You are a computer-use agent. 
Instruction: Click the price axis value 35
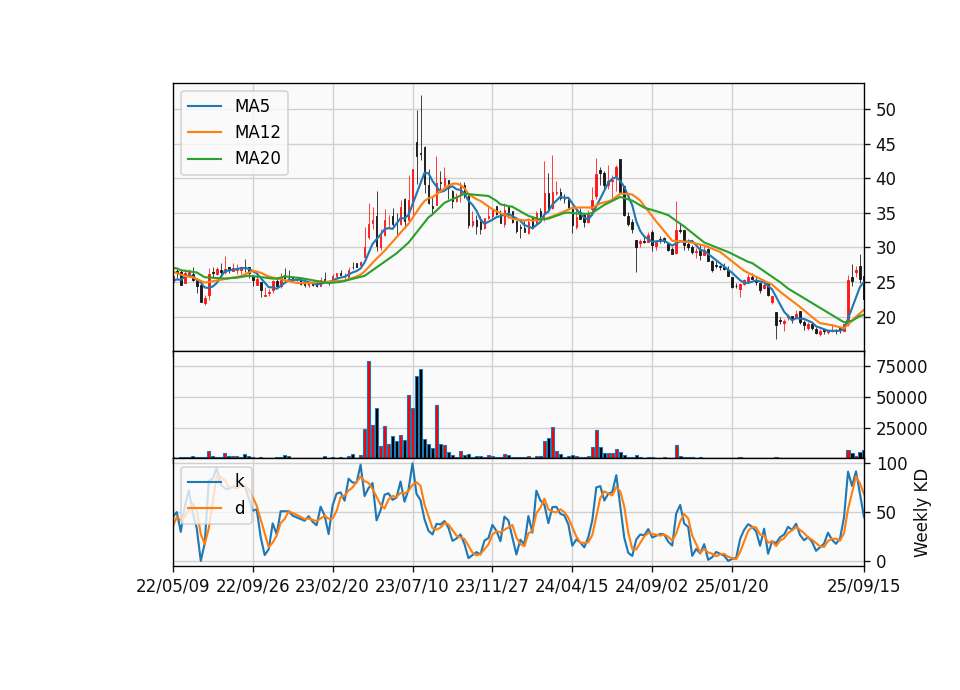pyautogui.click(x=885, y=214)
